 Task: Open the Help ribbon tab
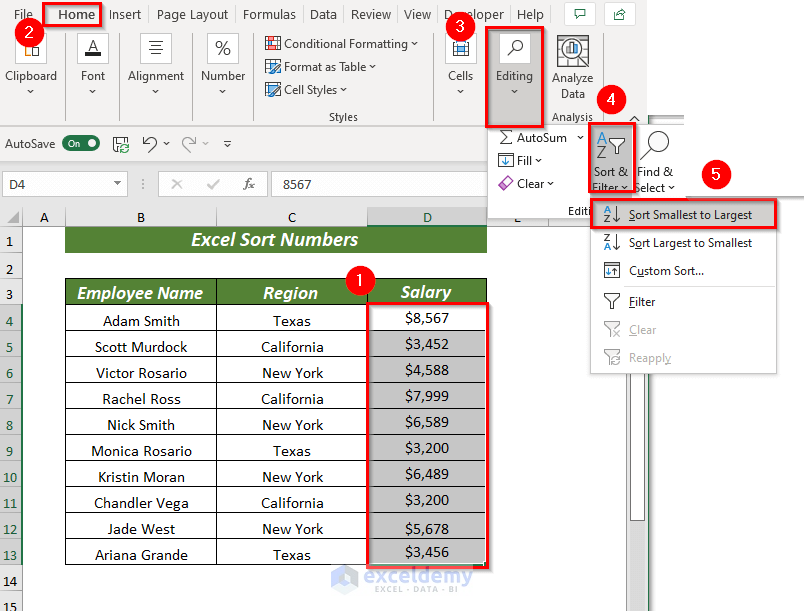click(x=530, y=14)
